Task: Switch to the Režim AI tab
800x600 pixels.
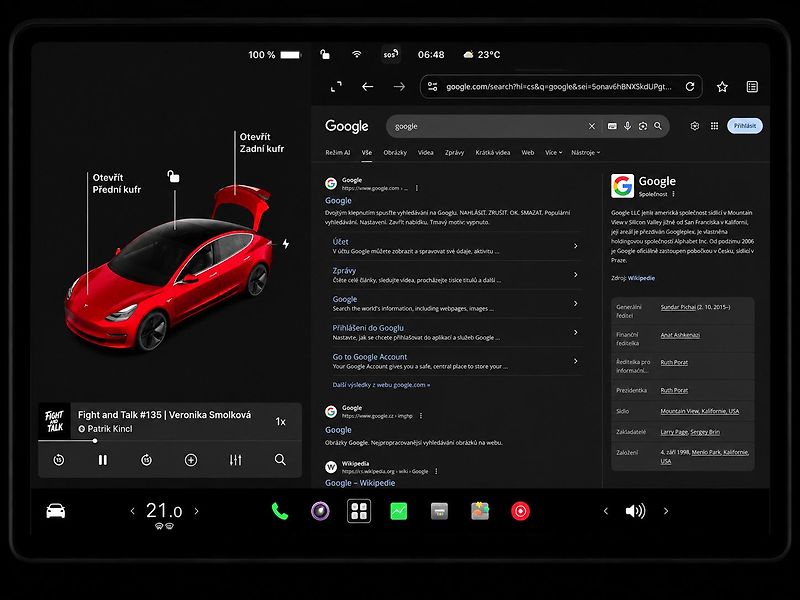Action: (338, 153)
